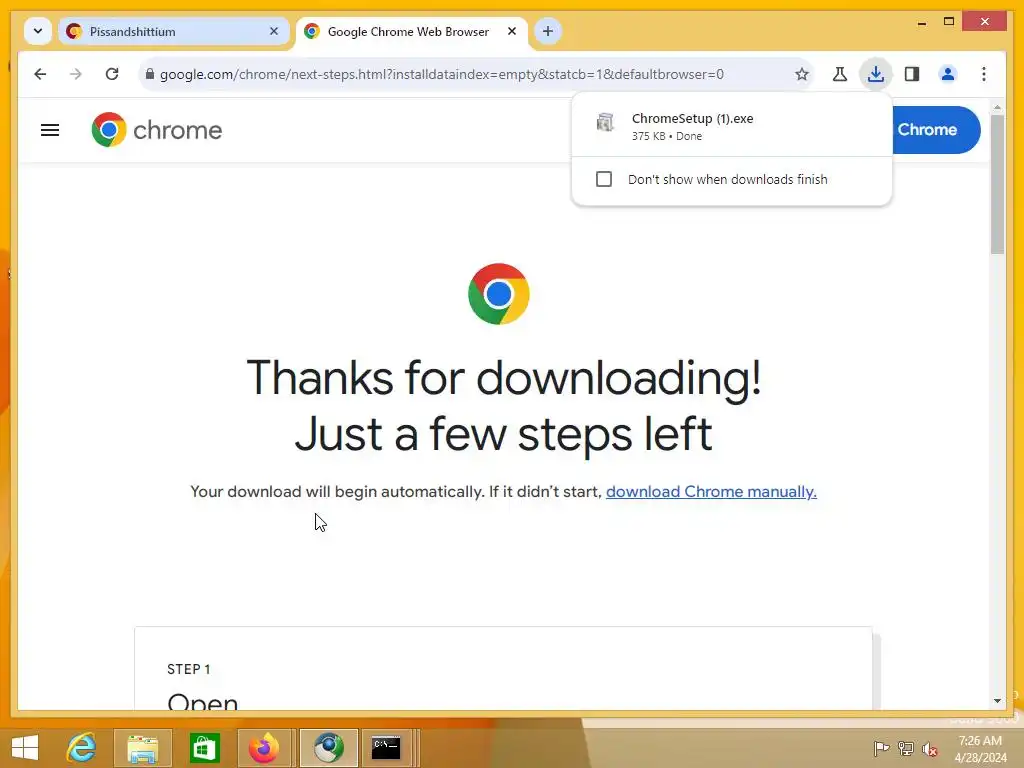Open Chrome's three-dot menu

984,74
